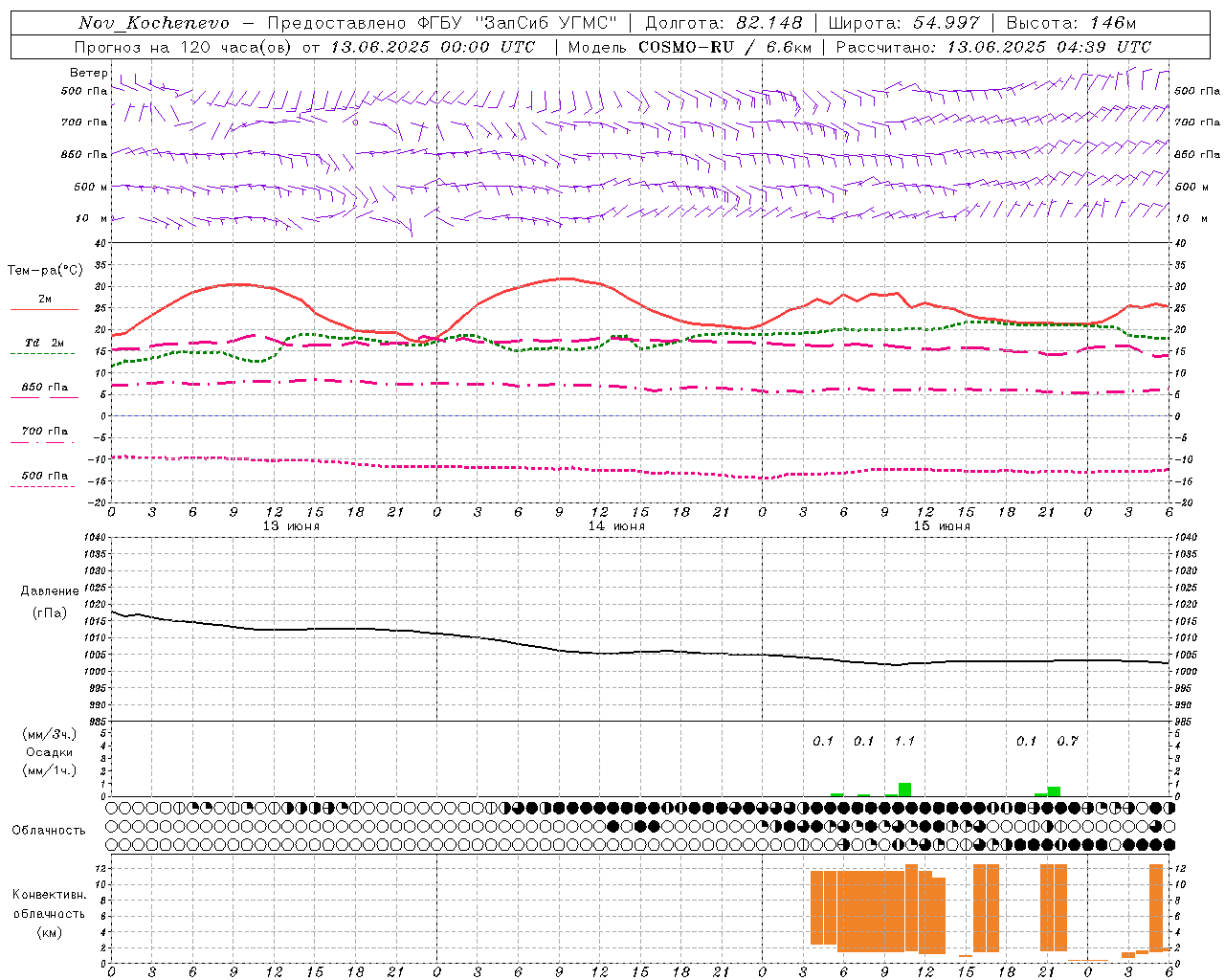Click the Конвективн. облачность label
This screenshot has height=980, width=1225.
tap(50, 903)
